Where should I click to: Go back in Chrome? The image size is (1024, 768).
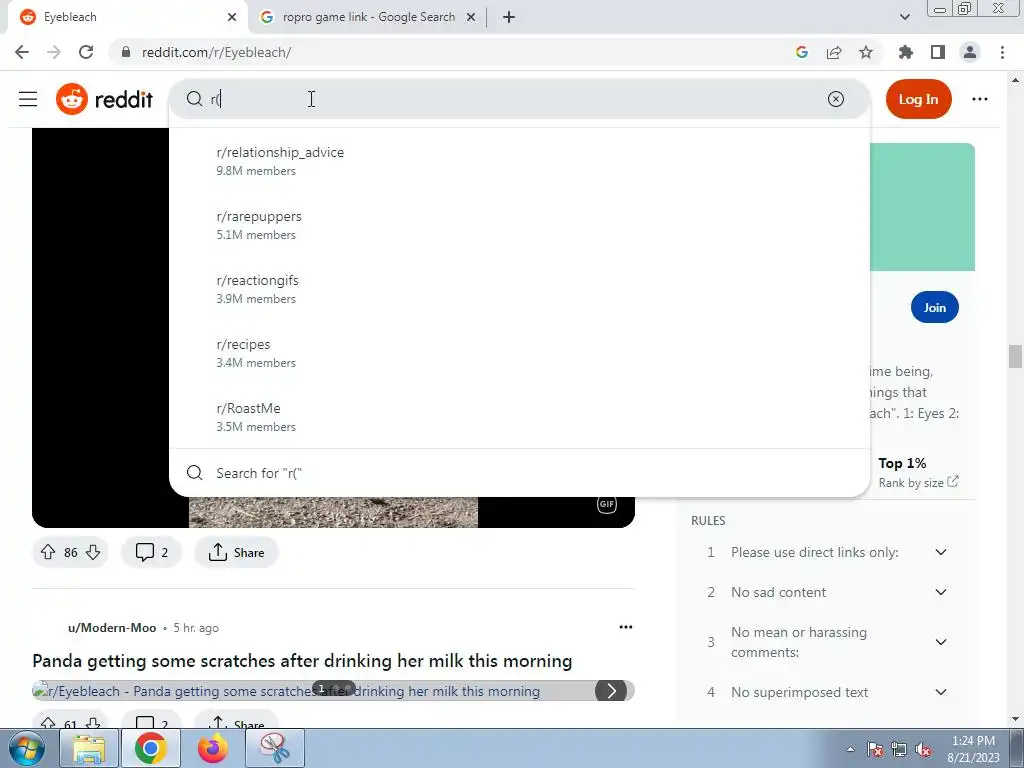coord(22,52)
